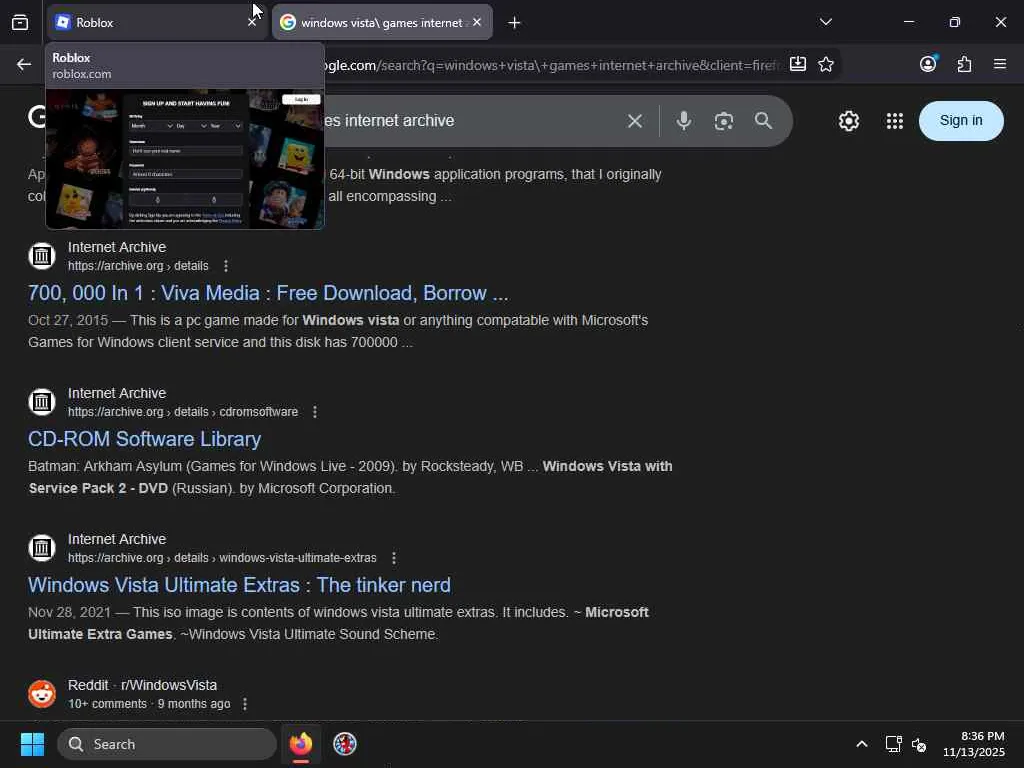This screenshot has width=1024, height=768.
Task: Open the Firefox View icon at top left
Action: (x=20, y=22)
